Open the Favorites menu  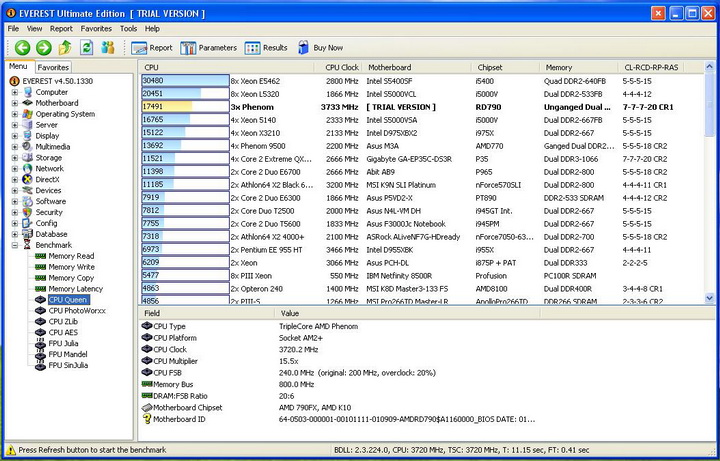(96, 28)
